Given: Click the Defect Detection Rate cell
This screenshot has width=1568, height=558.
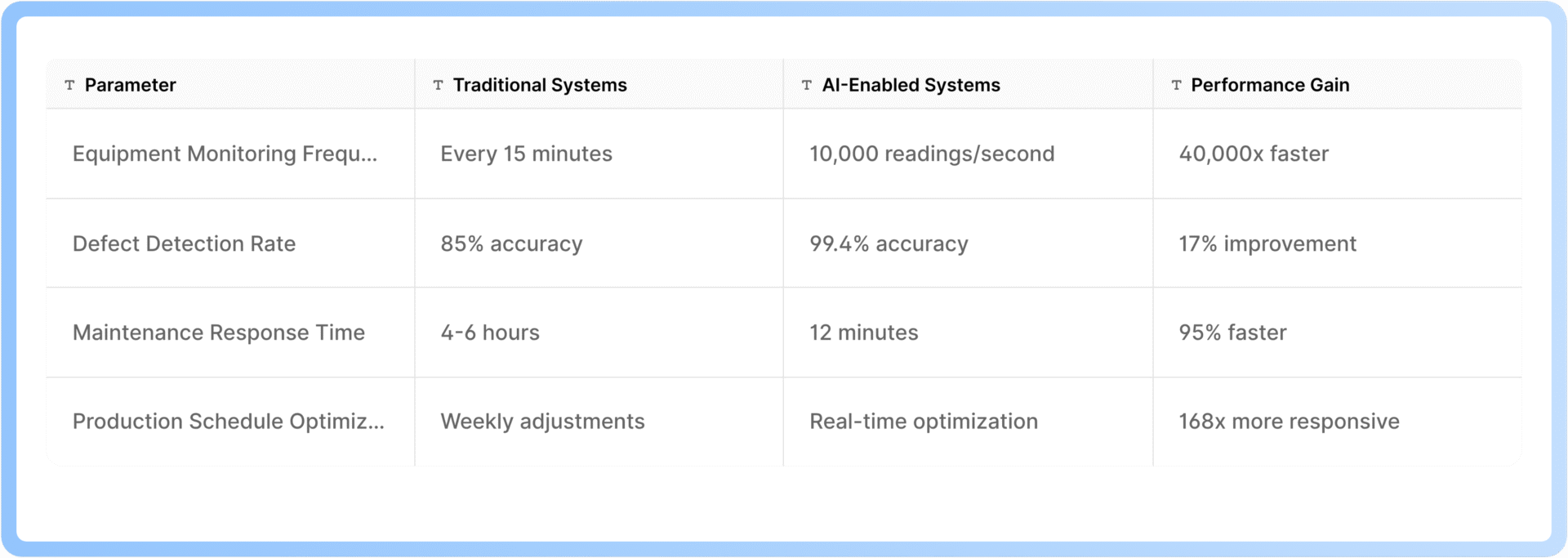Looking at the screenshot, I should (x=184, y=243).
